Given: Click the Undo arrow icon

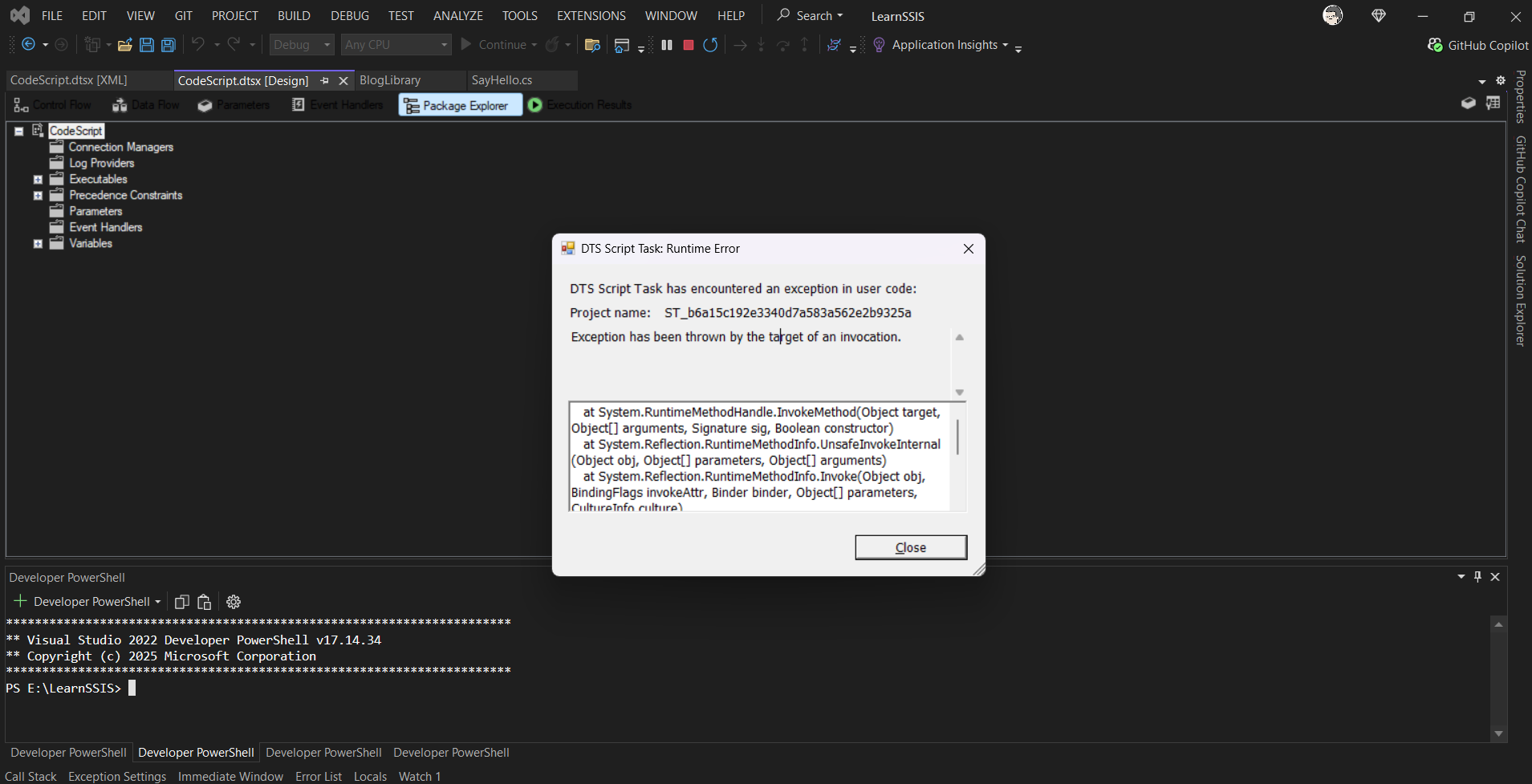Looking at the screenshot, I should [x=198, y=45].
